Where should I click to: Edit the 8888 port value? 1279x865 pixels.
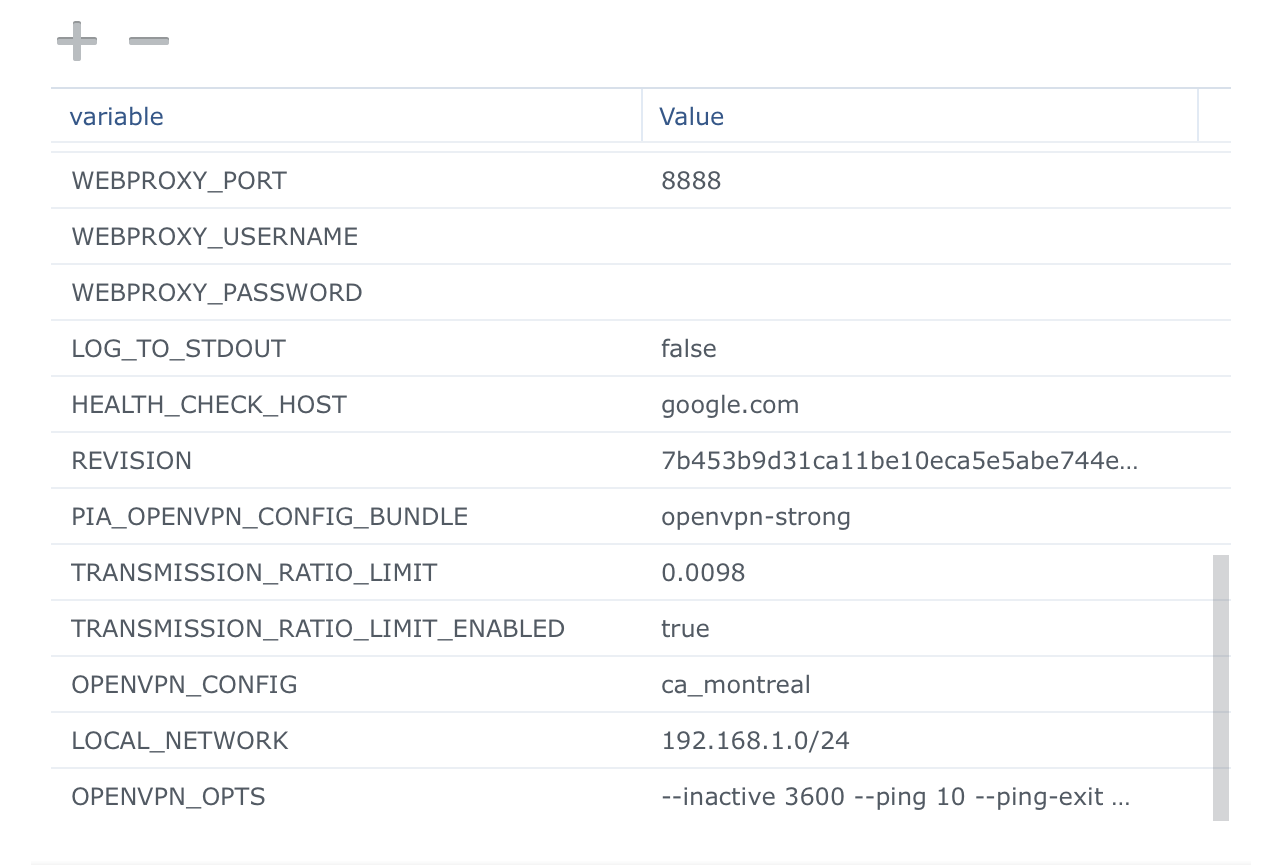click(691, 180)
